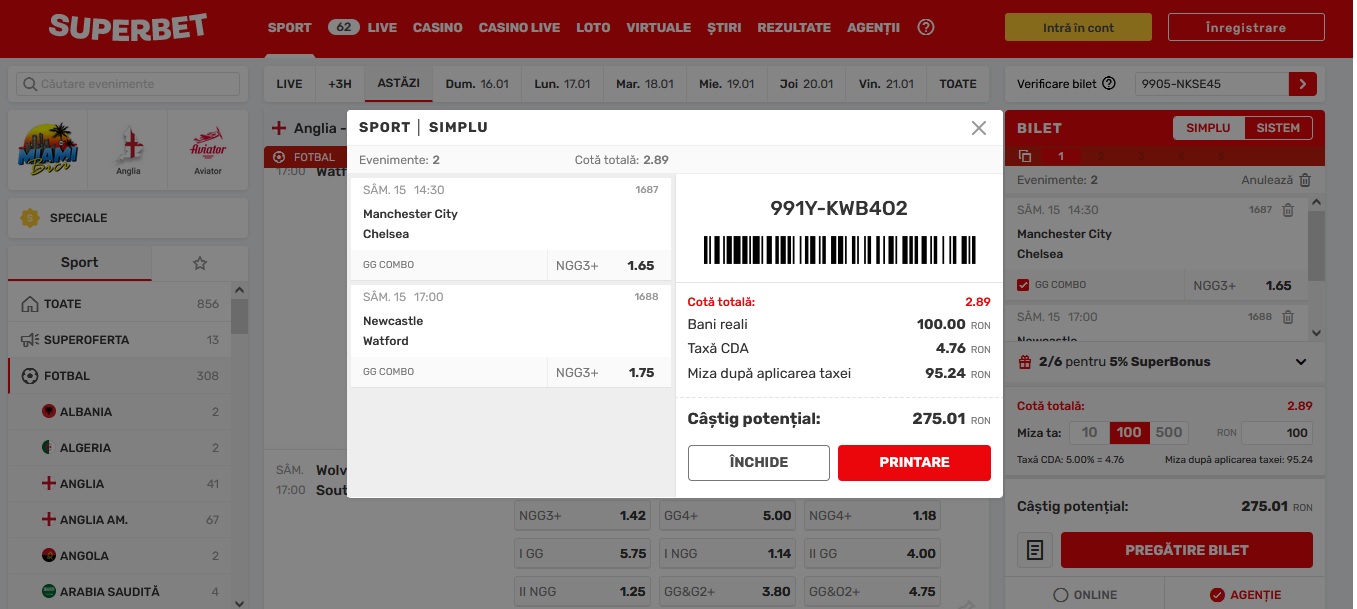Go to Casino Live section

click(x=519, y=28)
